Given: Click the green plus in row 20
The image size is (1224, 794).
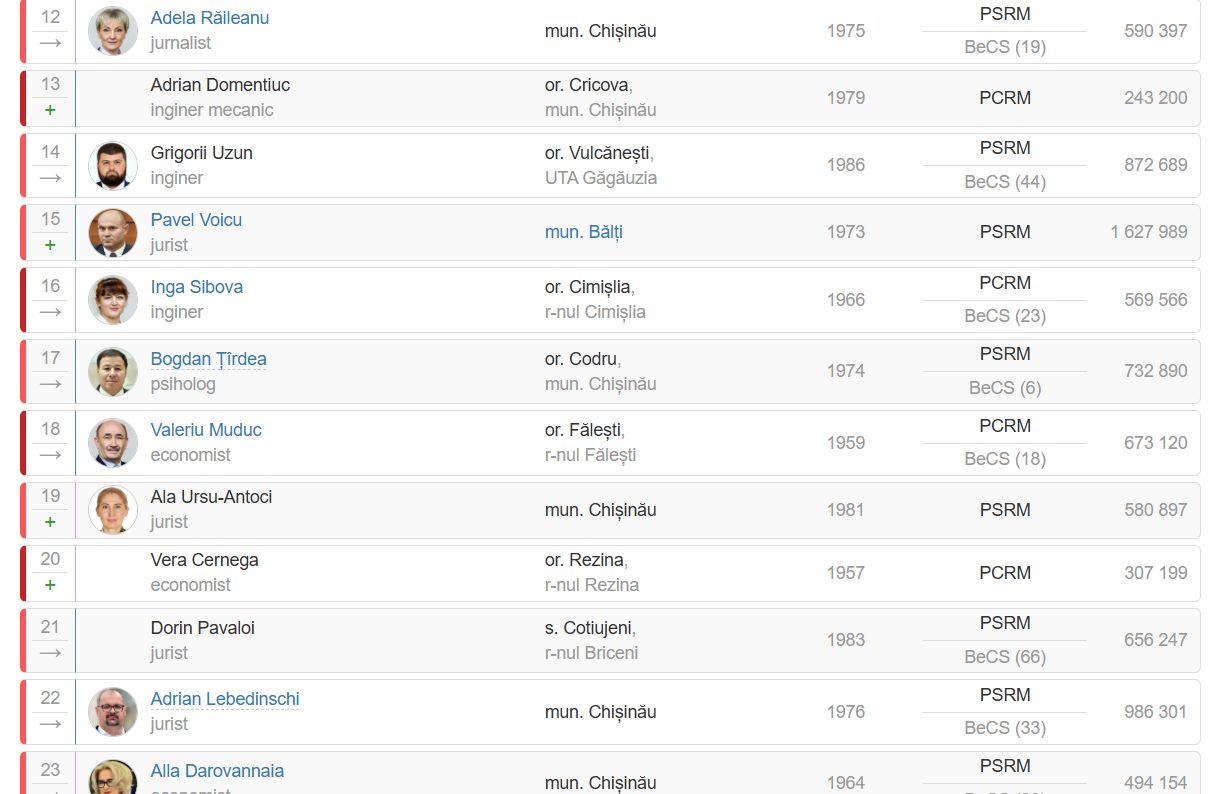Looking at the screenshot, I should [x=50, y=585].
